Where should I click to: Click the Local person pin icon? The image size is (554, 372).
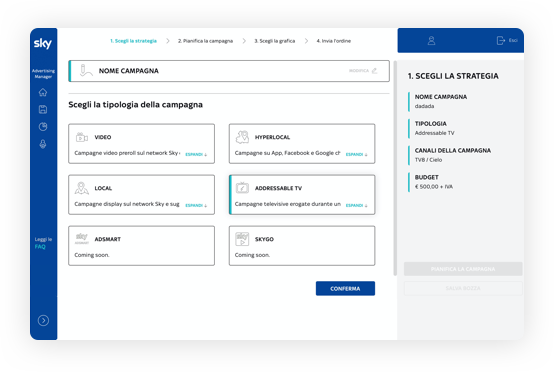coord(82,188)
